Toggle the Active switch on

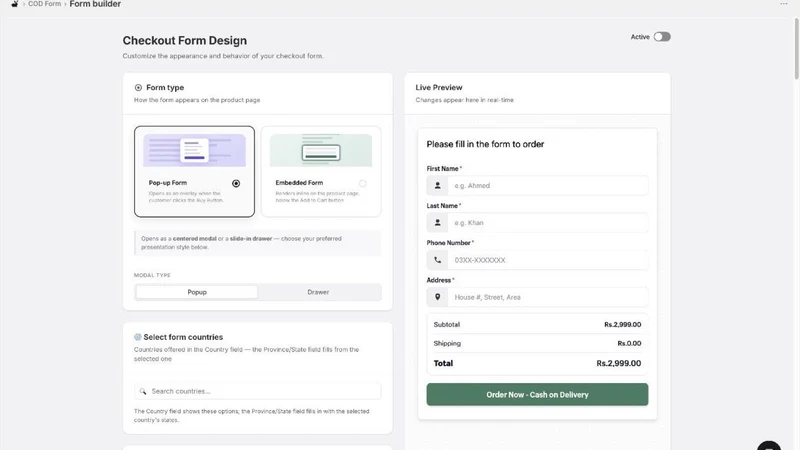click(x=662, y=37)
